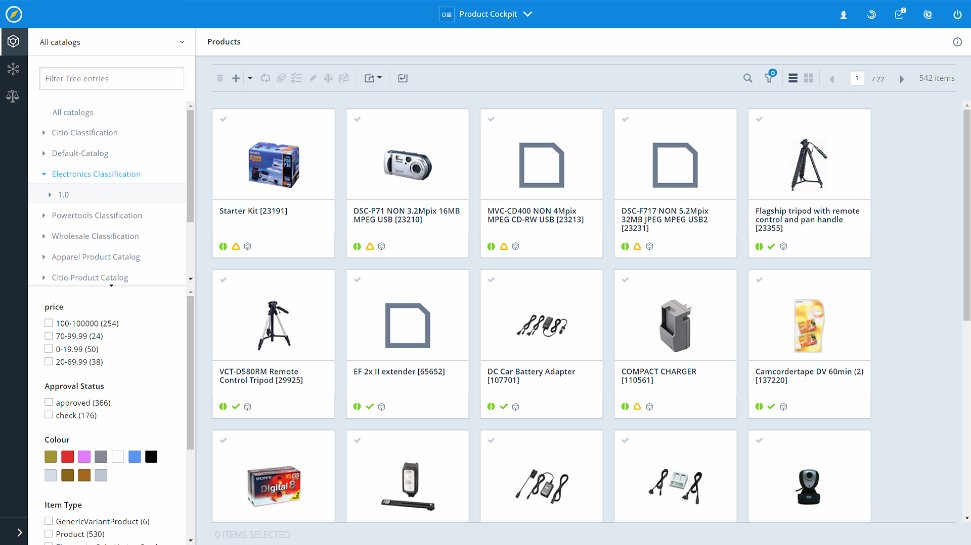The image size is (971, 545).
Task: Click the compare scales toolbar icon
Action: coord(328,78)
